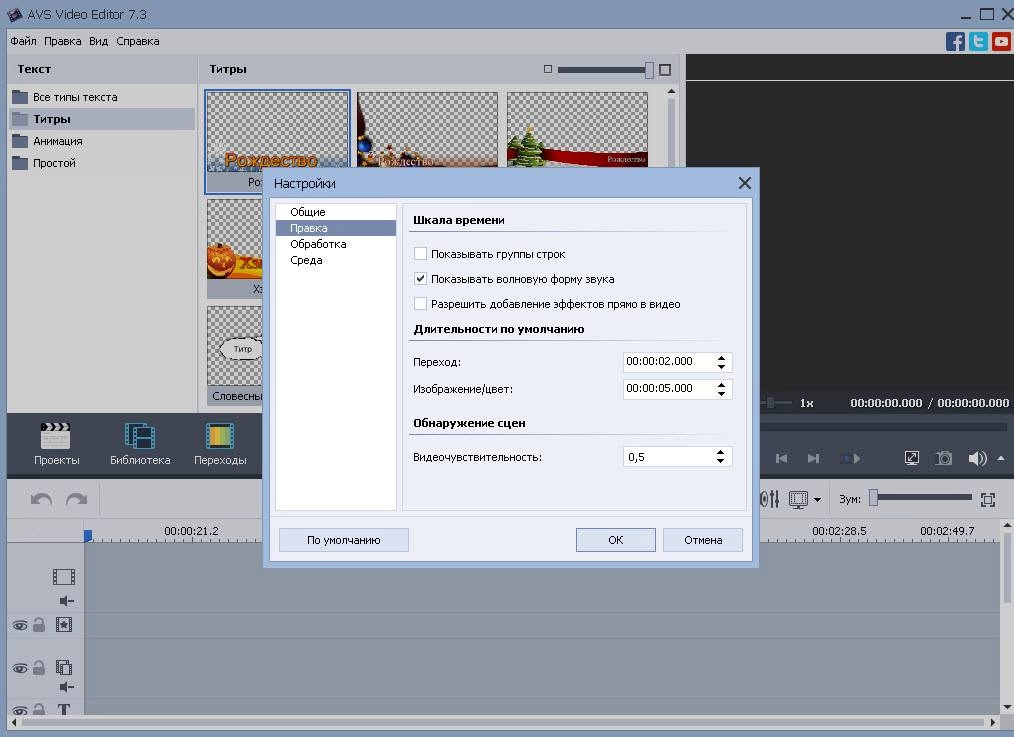Open Twitter page icon
The image size is (1014, 737).
978,41
